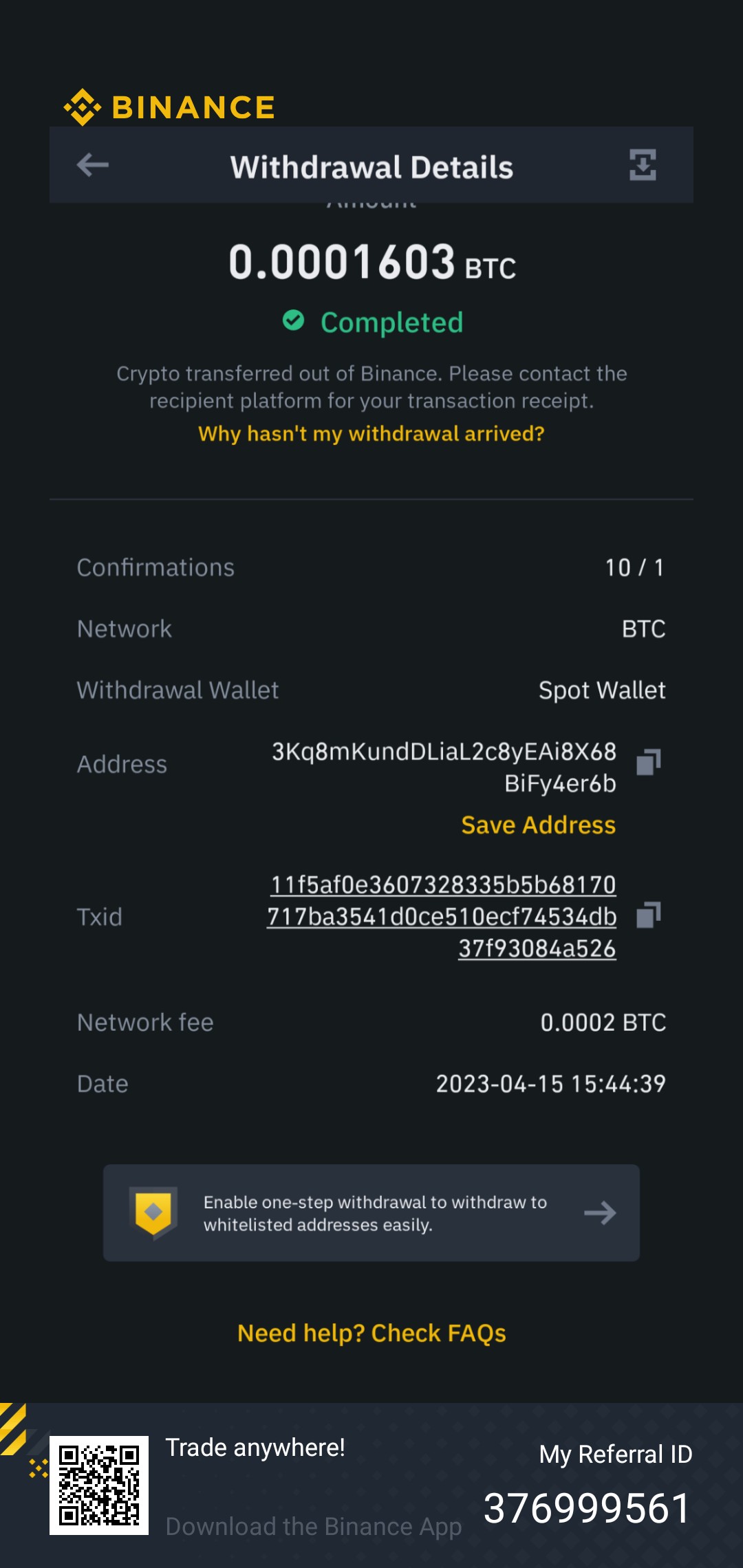The height and width of the screenshot is (1568, 743).
Task: Copy the Txid hash
Action: pyautogui.click(x=648, y=915)
